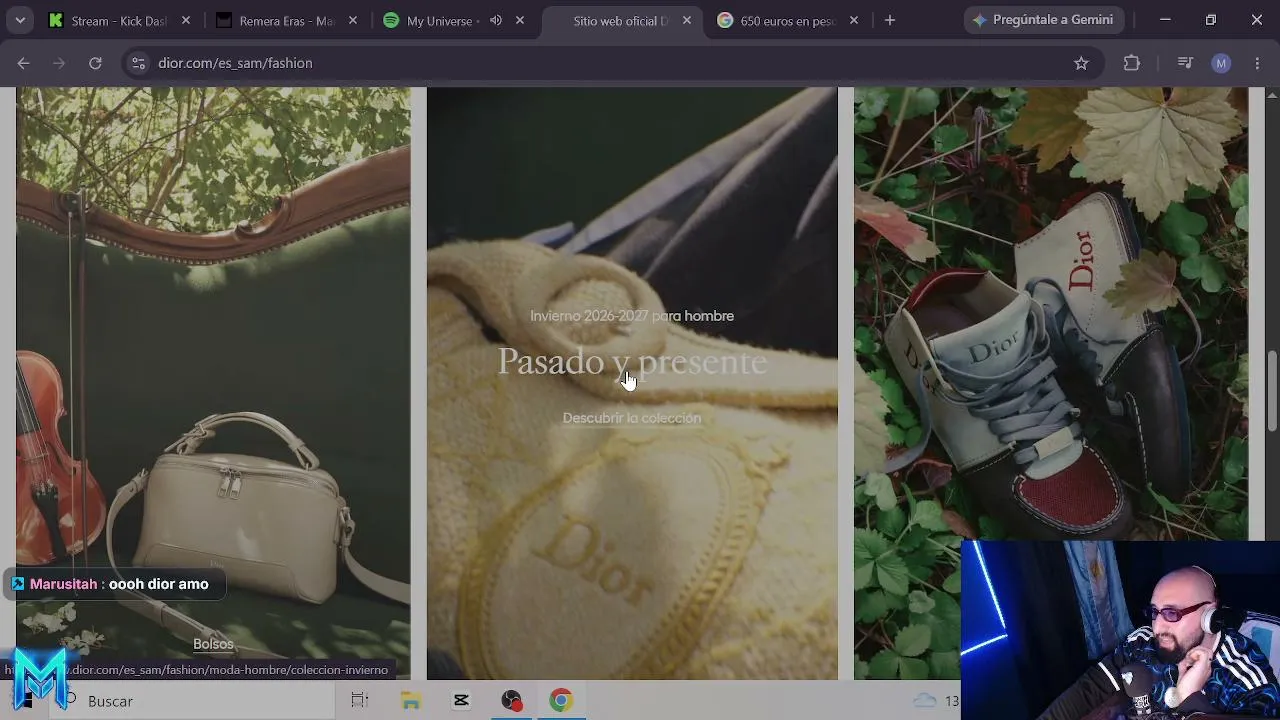Go forward to the next page
The height and width of the screenshot is (720, 1280).
(59, 63)
